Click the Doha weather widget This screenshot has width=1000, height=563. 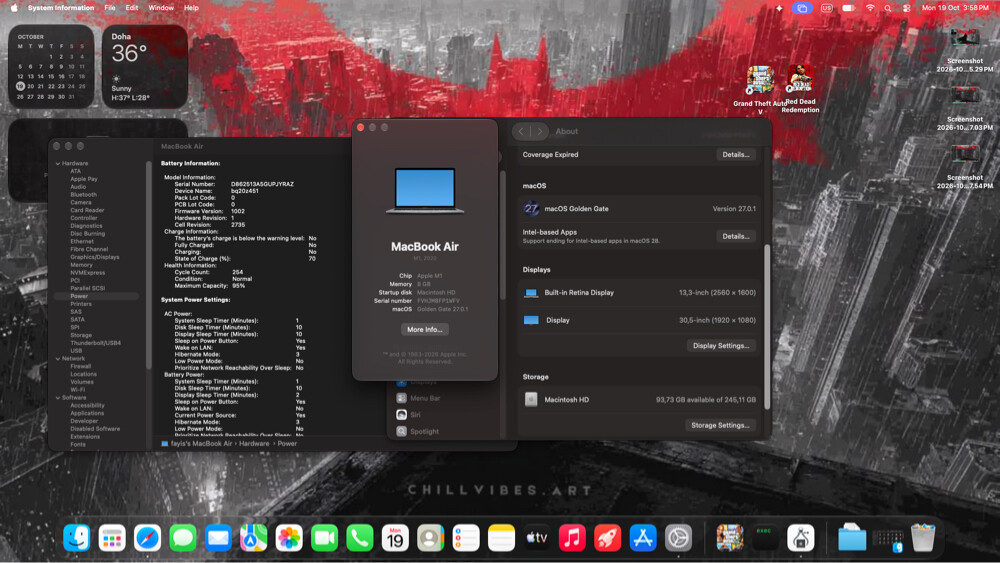tap(145, 66)
